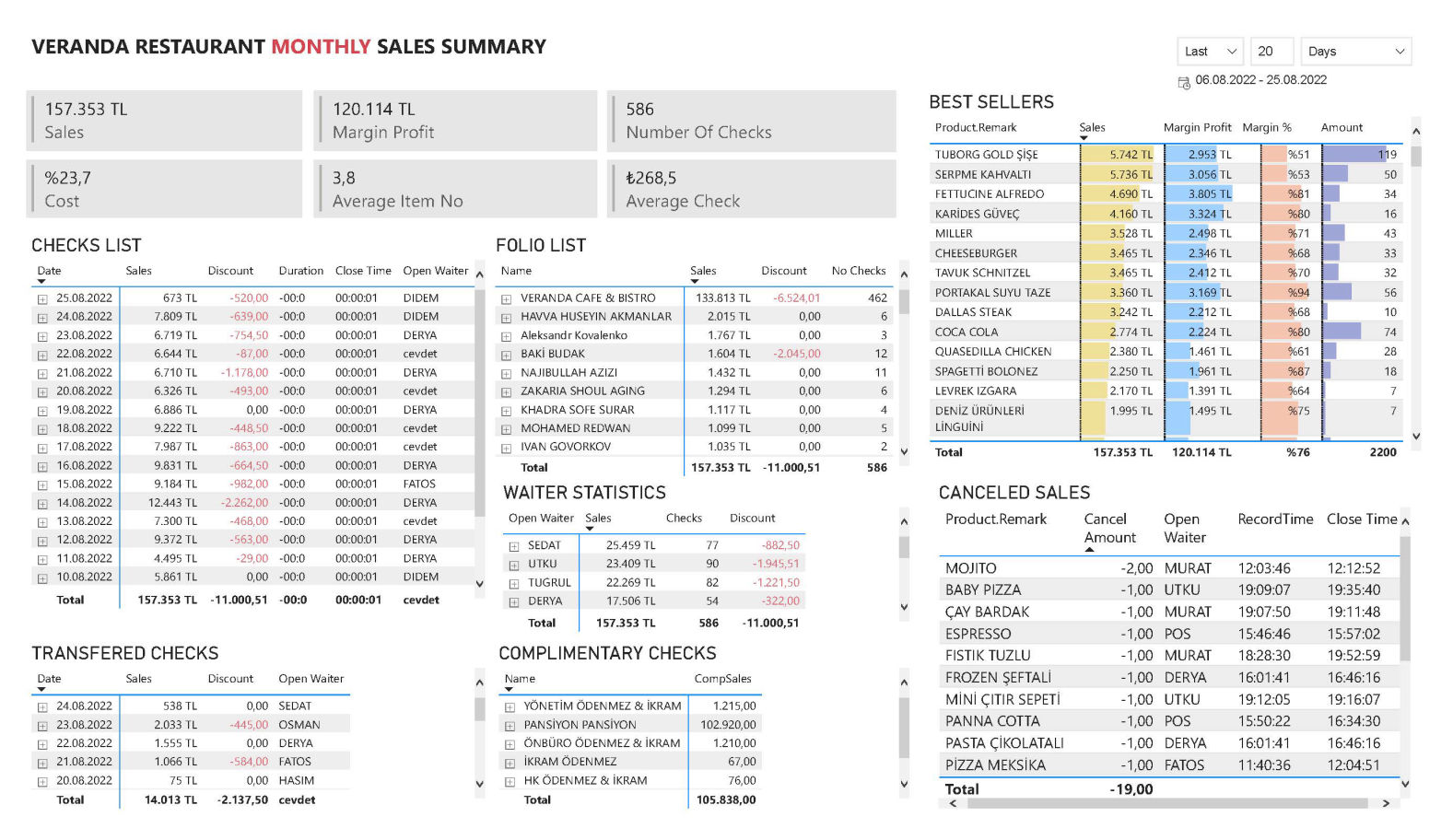Open the 'Last' relative date dropdown
The width and height of the screenshot is (1453, 840).
click(1210, 52)
